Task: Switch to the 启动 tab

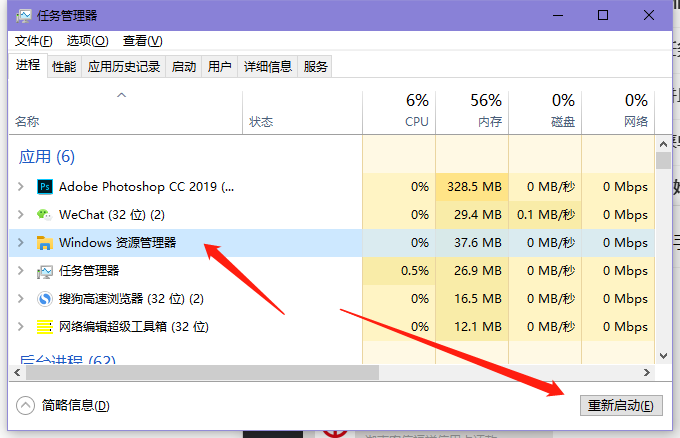Action: [183, 67]
